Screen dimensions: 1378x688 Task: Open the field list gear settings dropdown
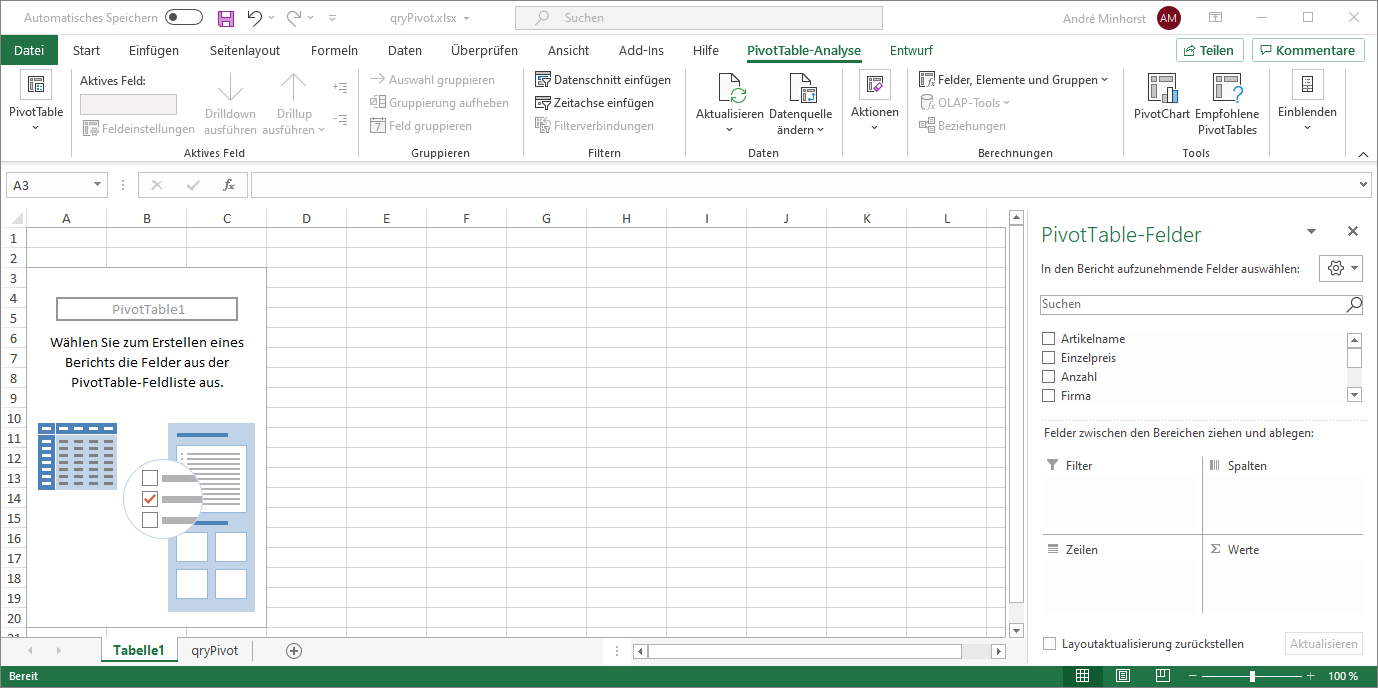(1341, 268)
